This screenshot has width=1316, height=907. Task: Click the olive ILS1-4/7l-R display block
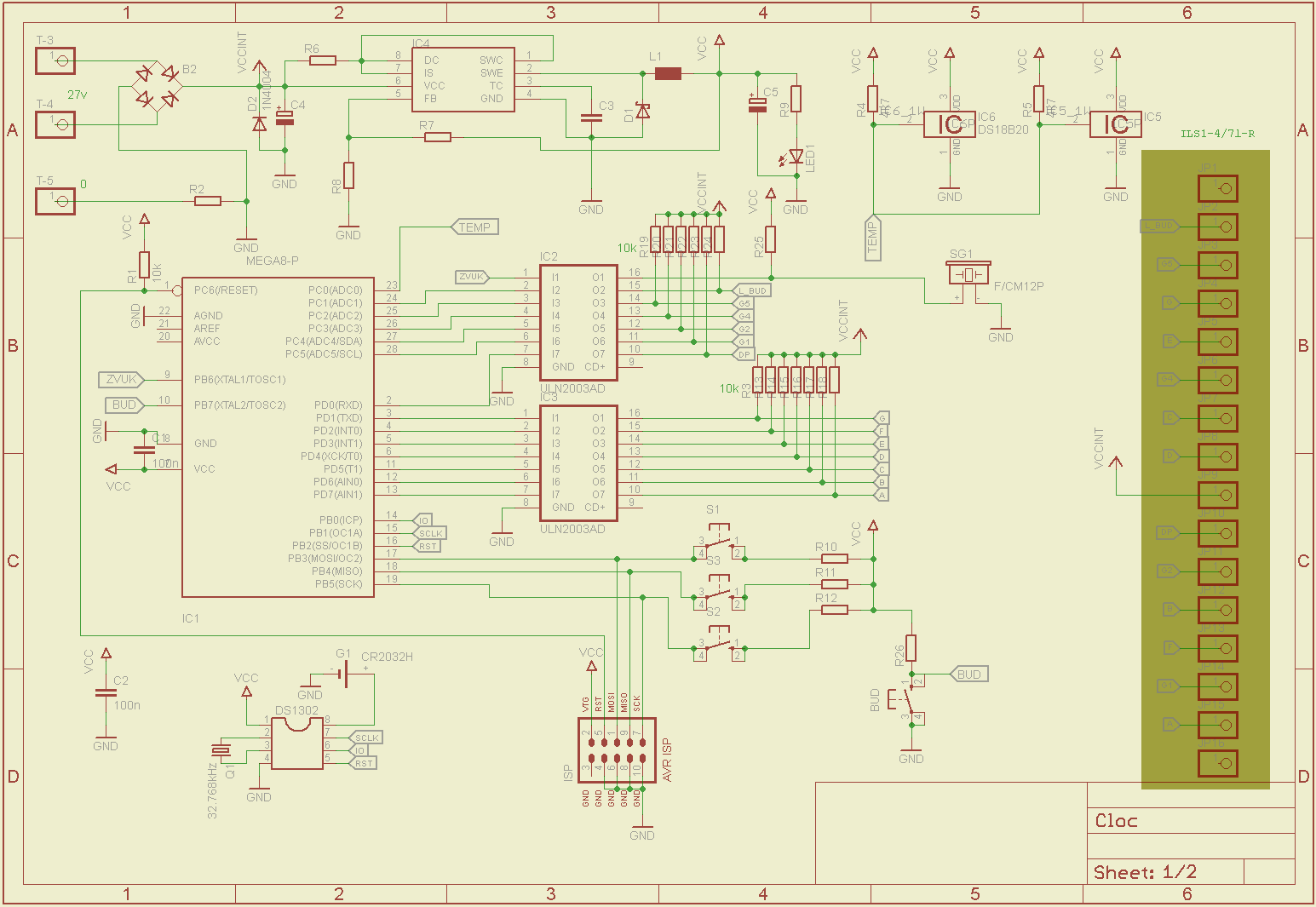click(x=1204, y=469)
